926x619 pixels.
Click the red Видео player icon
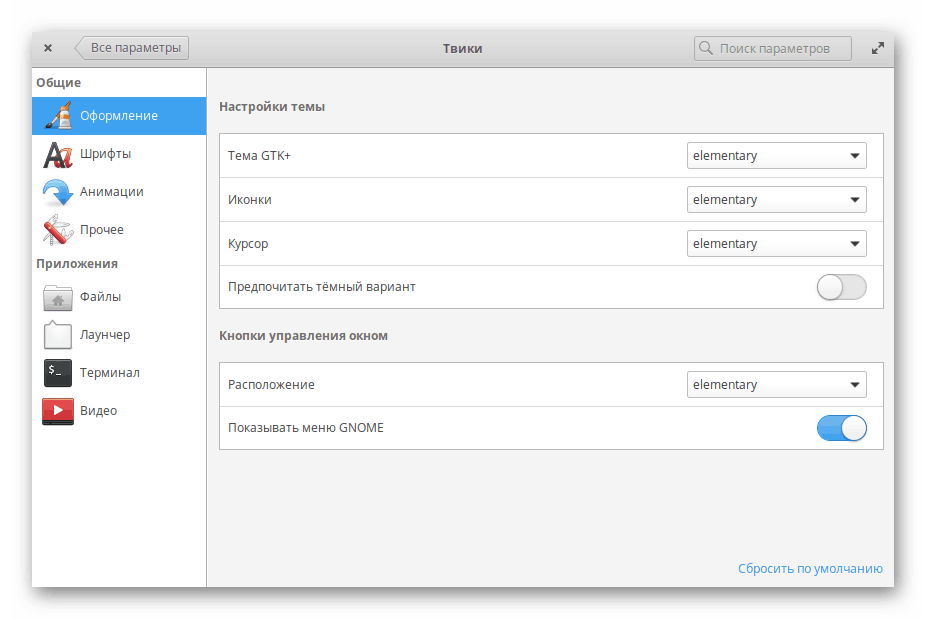[x=58, y=411]
